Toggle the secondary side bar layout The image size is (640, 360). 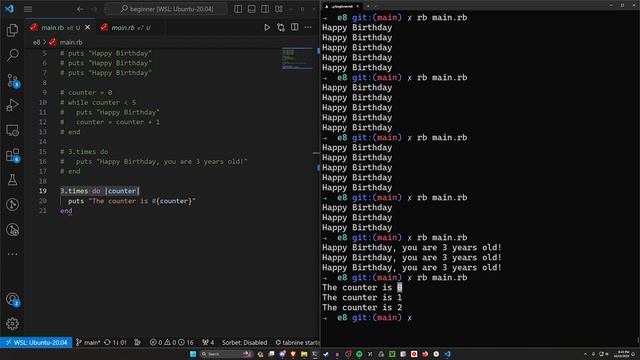coord(265,9)
